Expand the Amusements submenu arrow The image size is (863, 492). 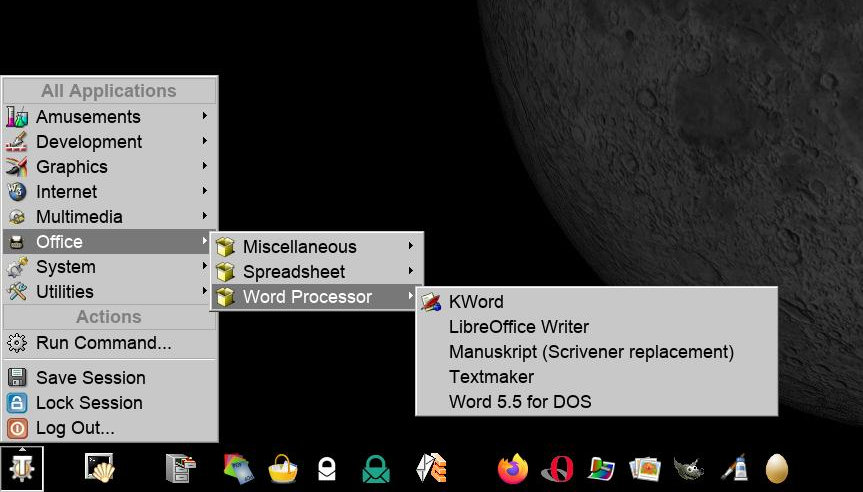205,116
